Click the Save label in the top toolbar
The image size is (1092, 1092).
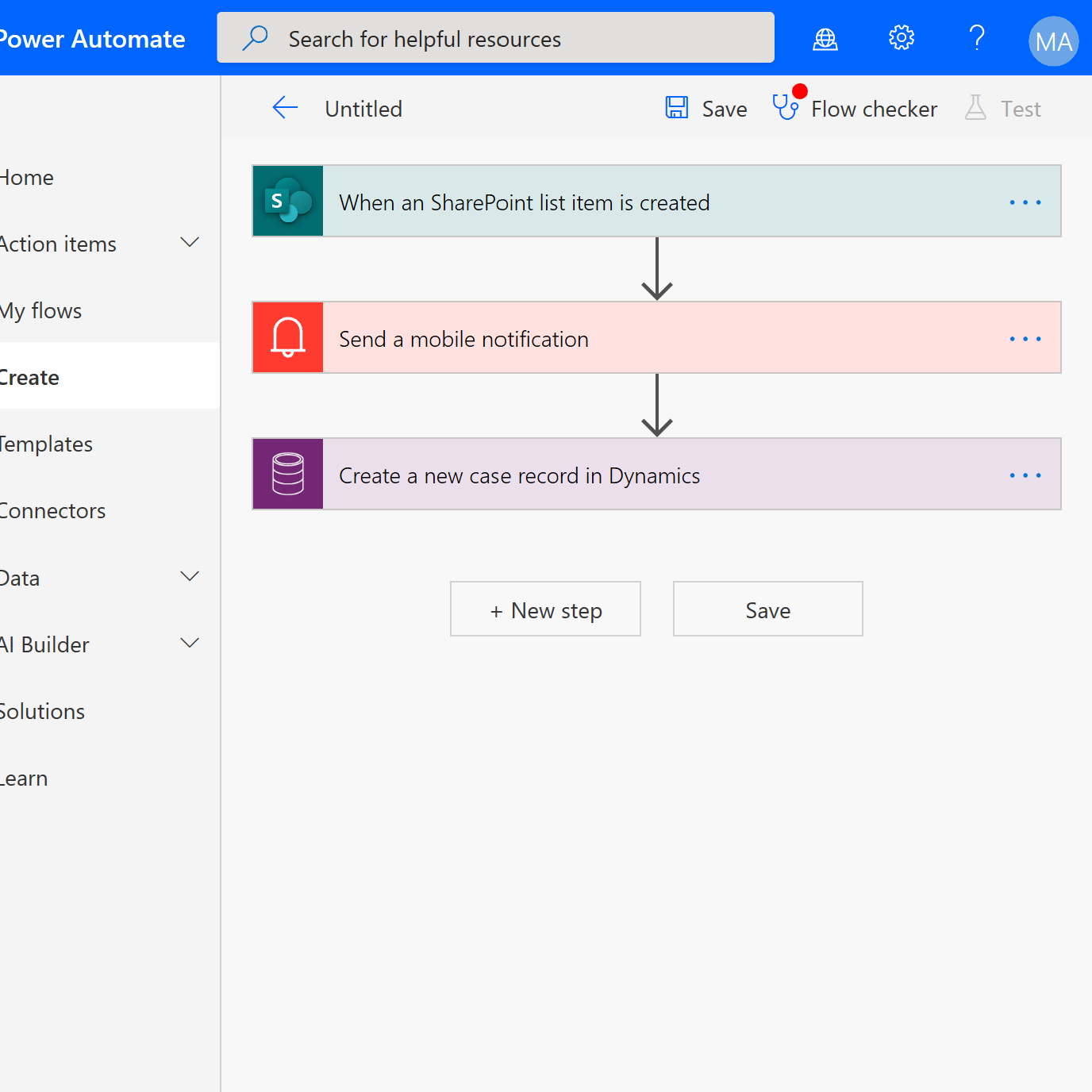[725, 109]
